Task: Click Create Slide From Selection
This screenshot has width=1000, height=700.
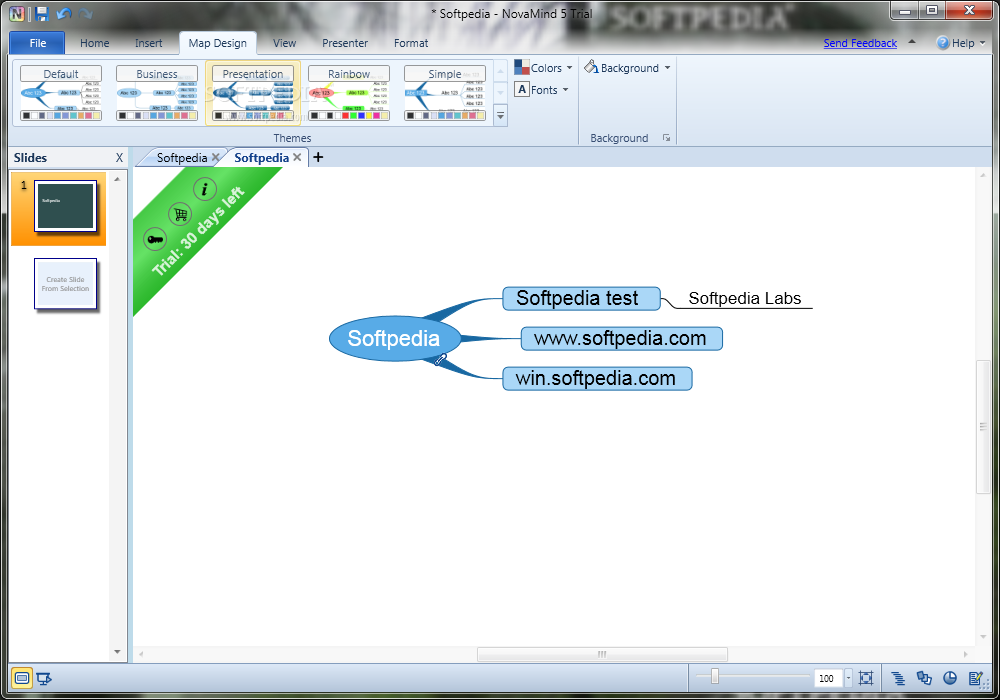Action: [65, 284]
